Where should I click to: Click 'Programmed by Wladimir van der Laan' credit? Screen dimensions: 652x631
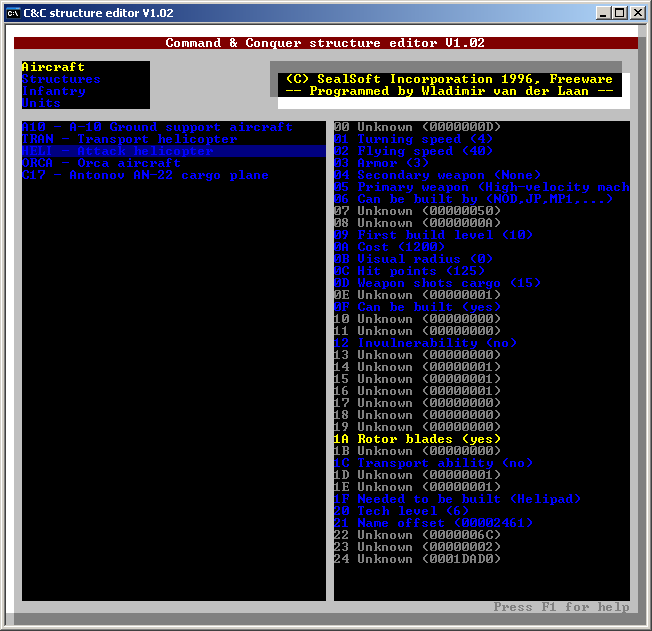tap(449, 91)
